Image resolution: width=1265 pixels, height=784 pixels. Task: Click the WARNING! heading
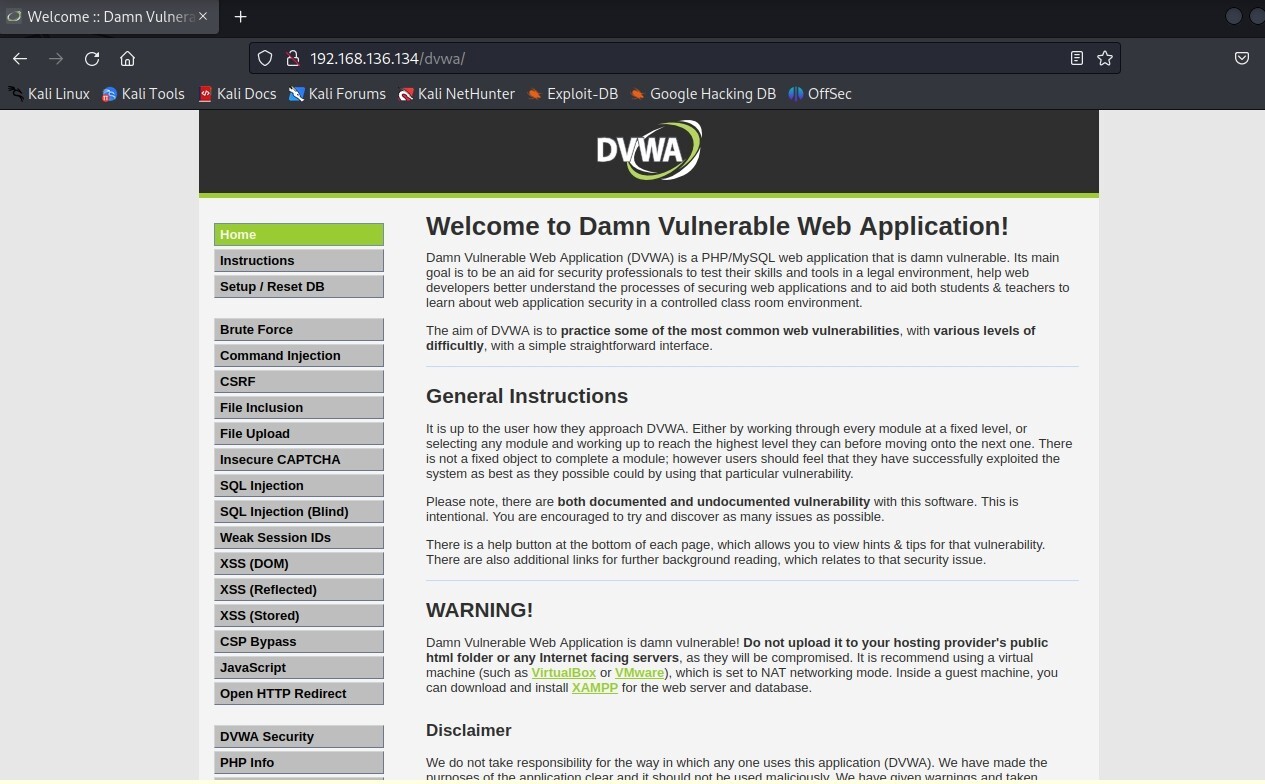[480, 610]
